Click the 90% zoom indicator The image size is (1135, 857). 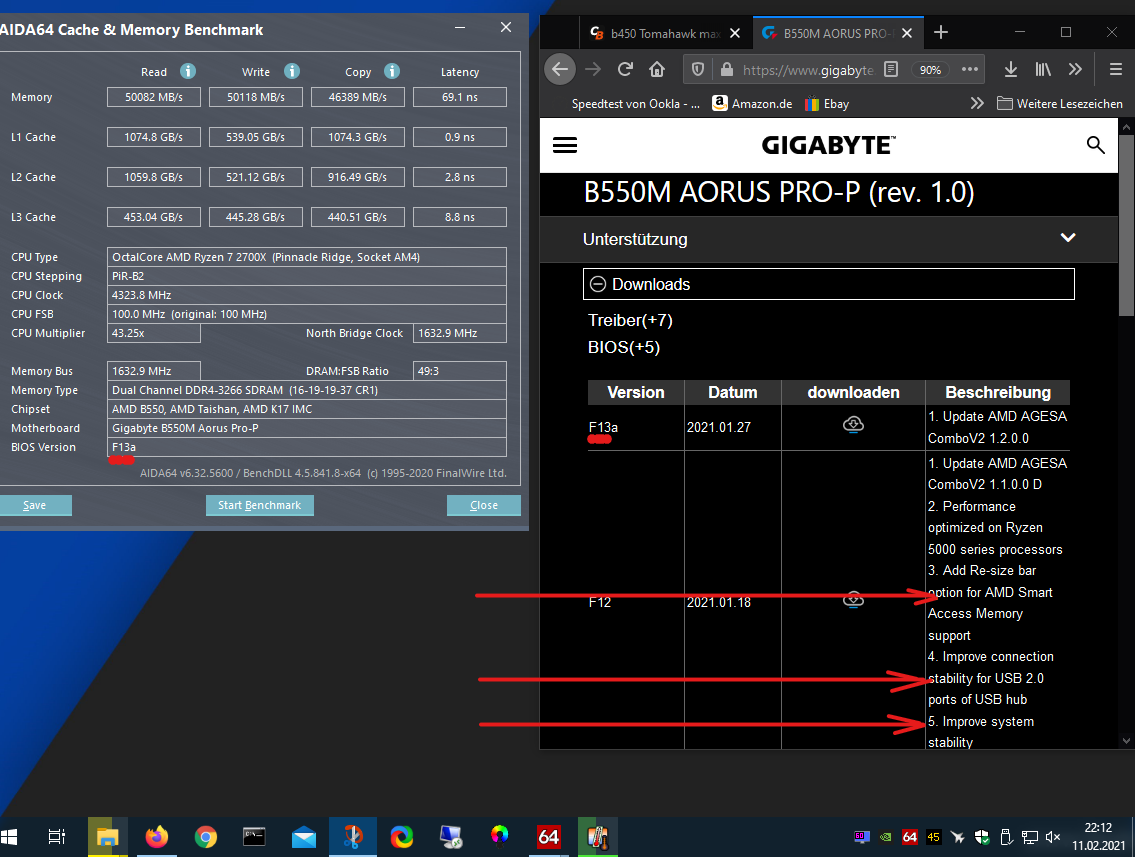(930, 70)
